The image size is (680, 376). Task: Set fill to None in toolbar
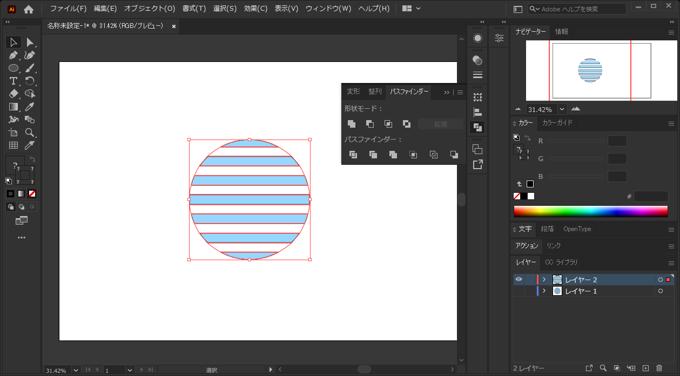click(x=32, y=194)
